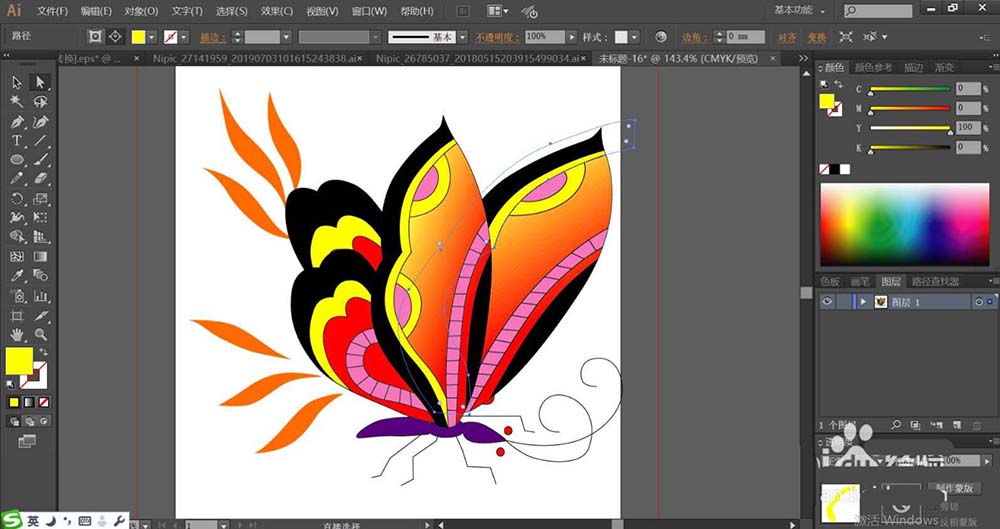Switch to 路径查找器 panel tab
Screen dimensions: 1000x529
pyautogui.click(x=936, y=281)
